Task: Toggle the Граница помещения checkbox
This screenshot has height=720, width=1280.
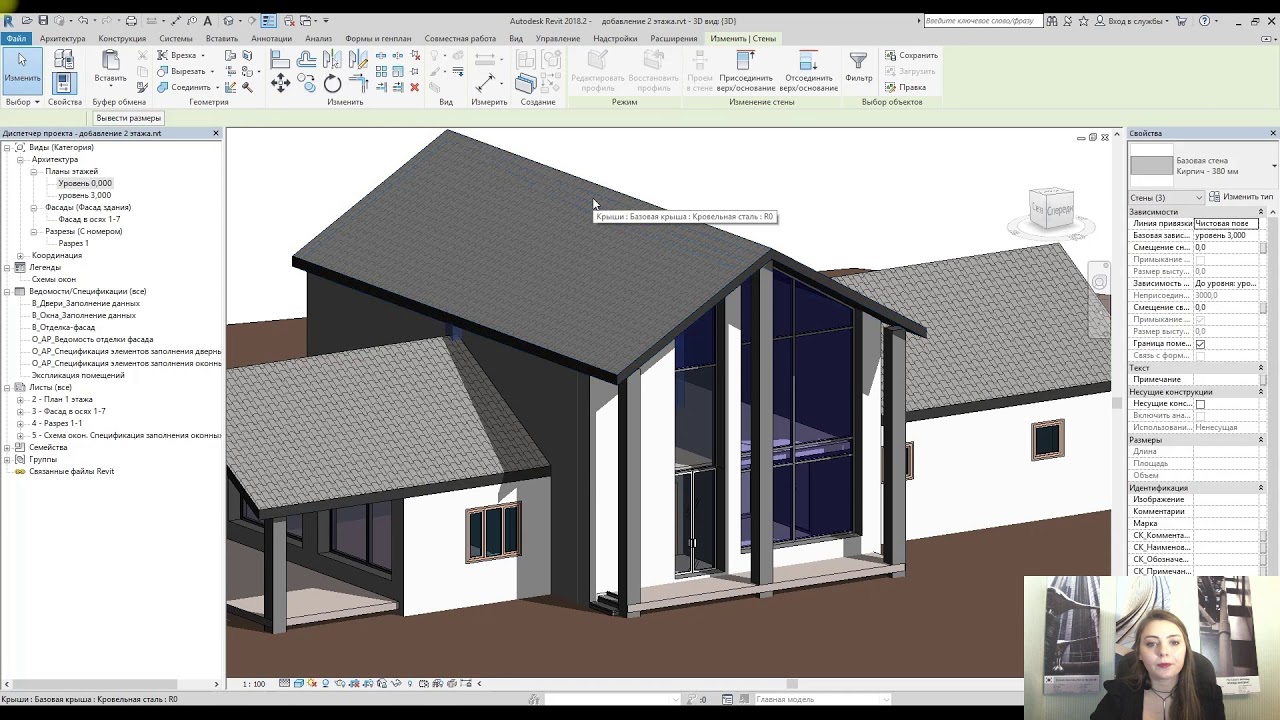Action: coord(1200,344)
